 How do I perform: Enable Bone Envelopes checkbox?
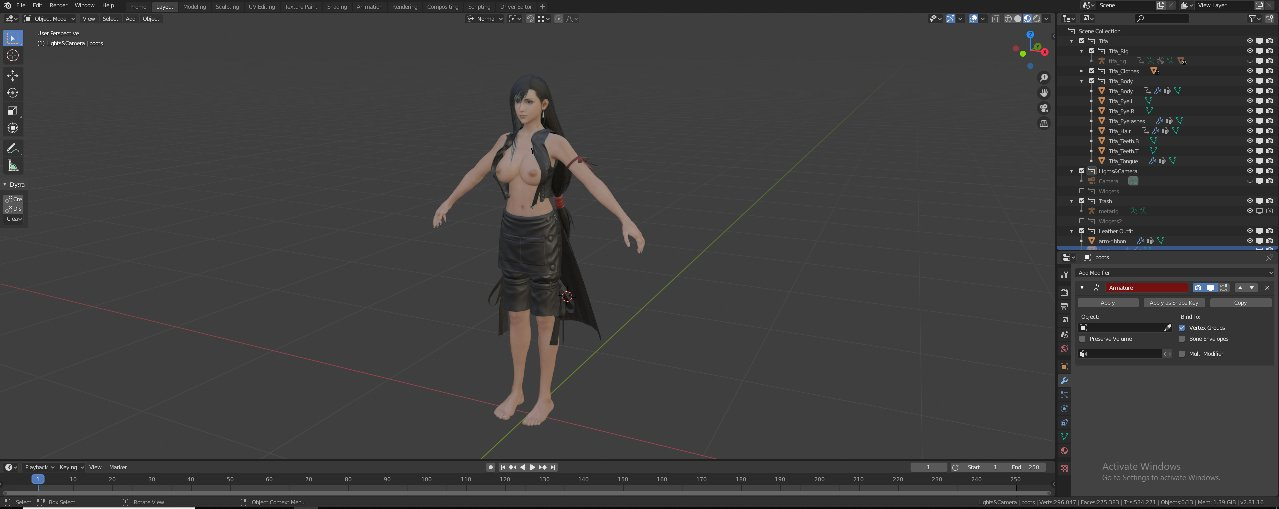(1182, 339)
